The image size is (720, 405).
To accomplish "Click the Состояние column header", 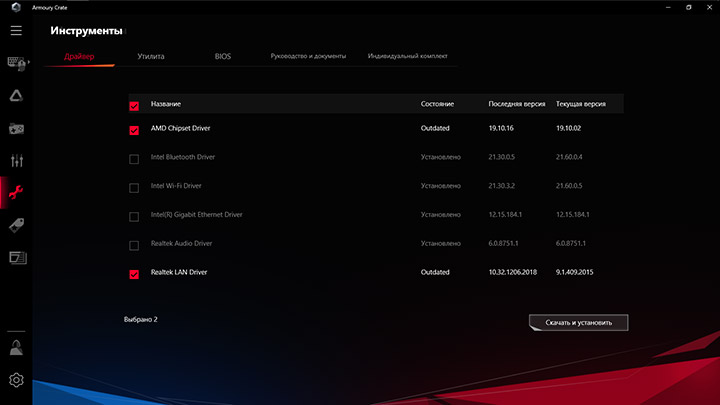I will [437, 104].
